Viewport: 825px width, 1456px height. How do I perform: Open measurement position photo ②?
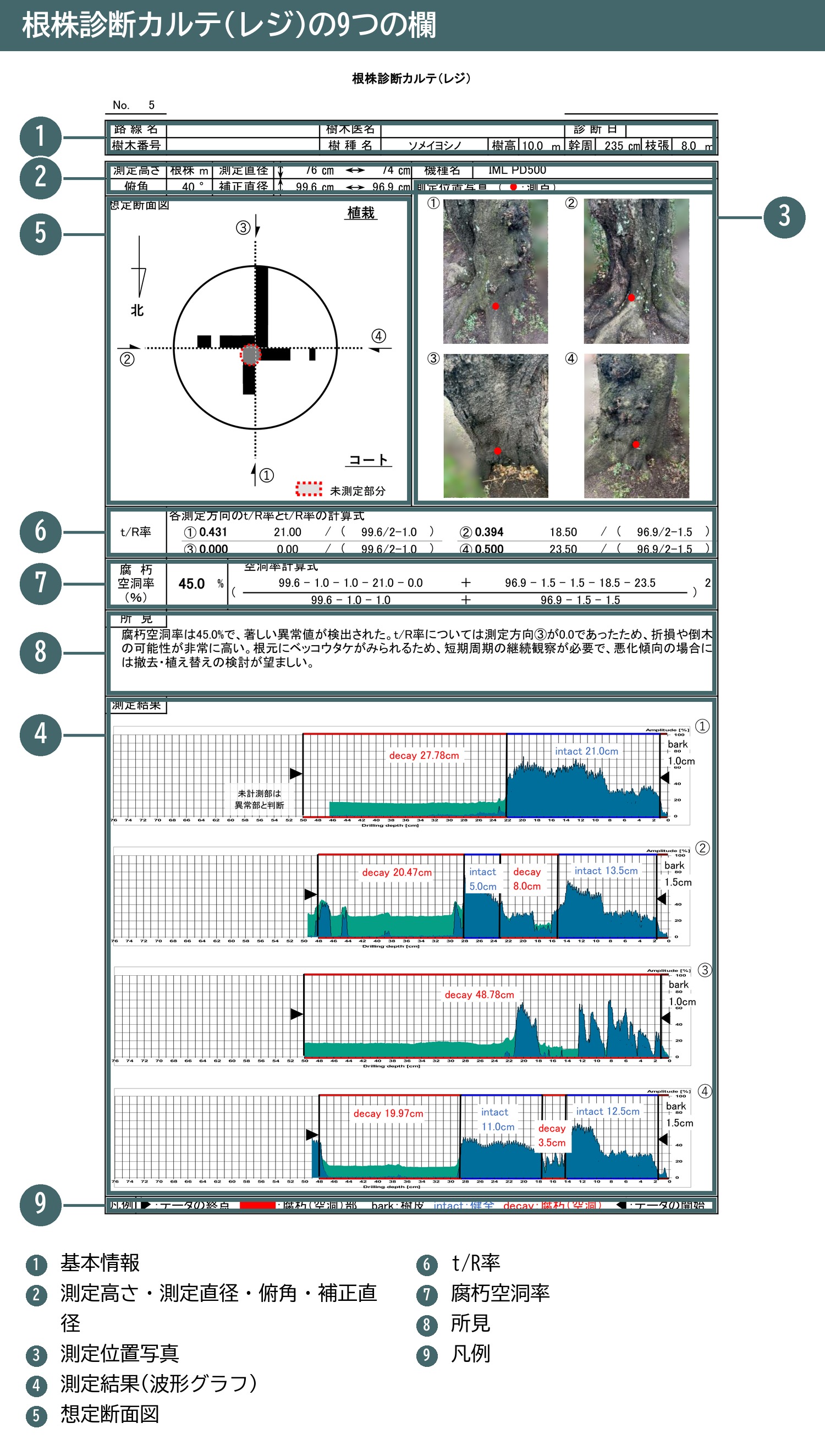(x=636, y=271)
